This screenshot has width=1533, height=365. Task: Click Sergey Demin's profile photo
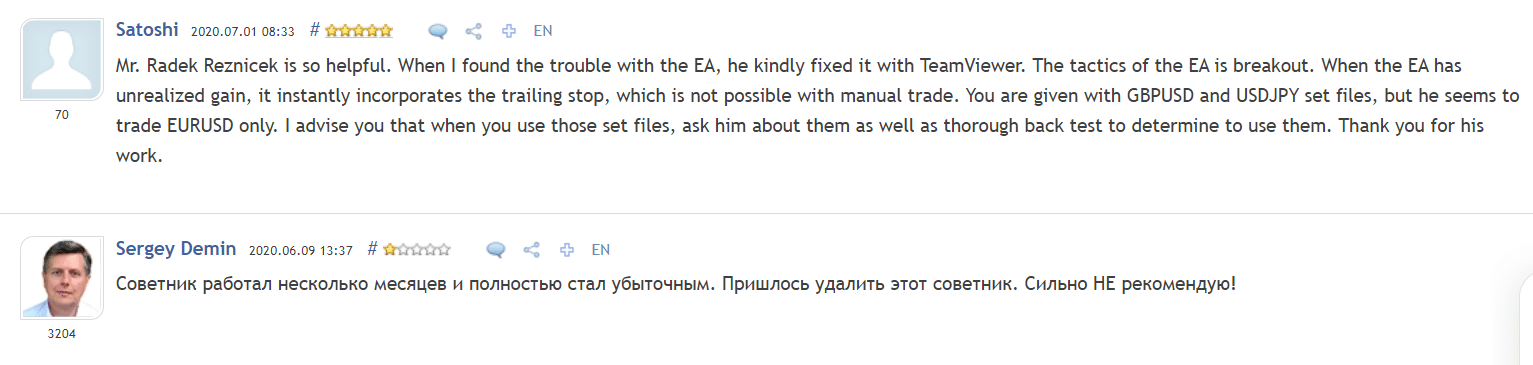pyautogui.click(x=62, y=278)
